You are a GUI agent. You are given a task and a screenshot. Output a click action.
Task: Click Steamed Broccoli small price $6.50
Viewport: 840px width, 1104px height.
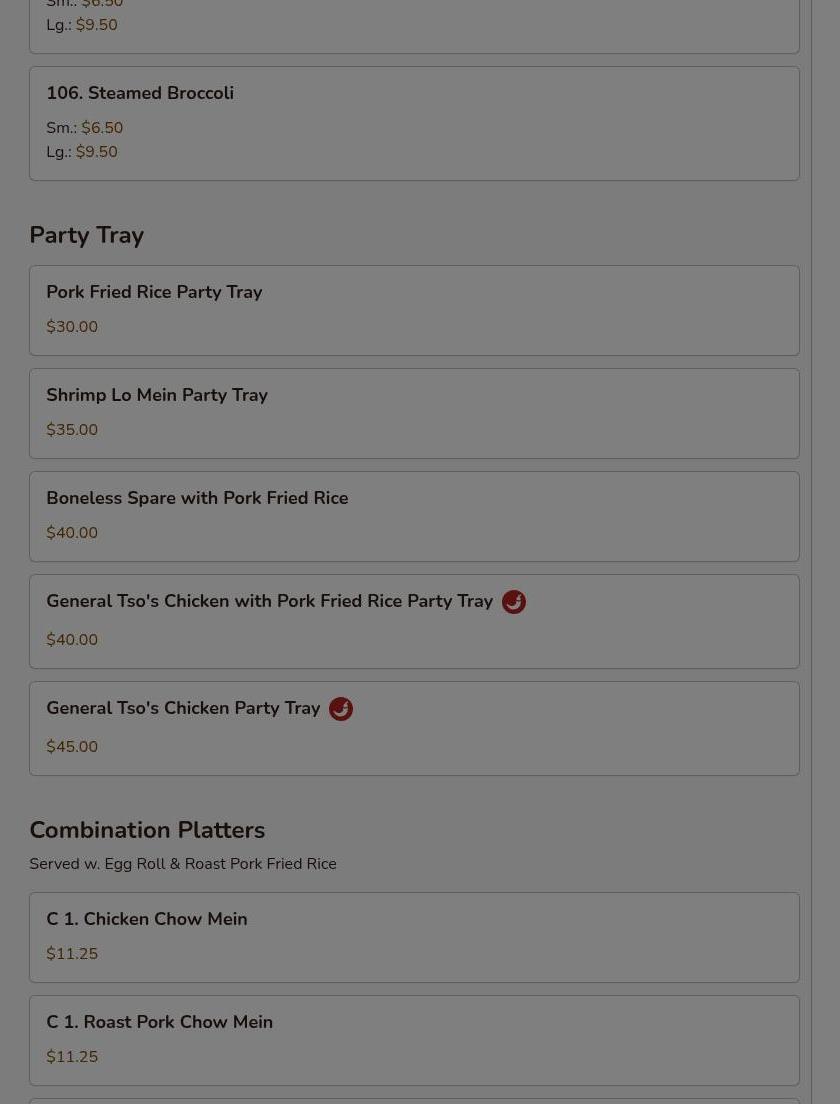[102, 128]
